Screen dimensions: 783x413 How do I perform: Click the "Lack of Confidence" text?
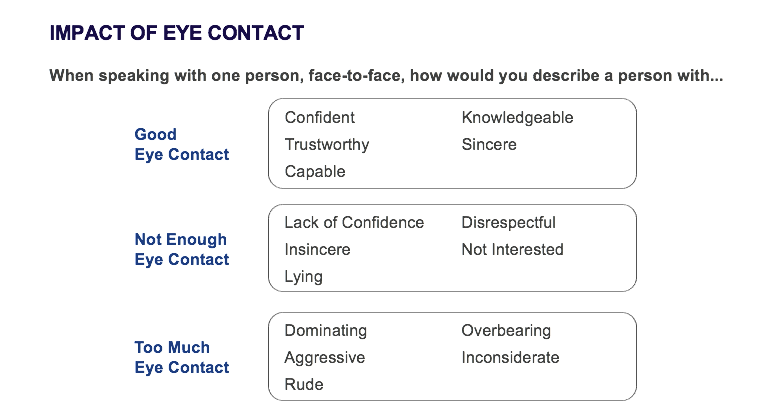click(x=354, y=222)
